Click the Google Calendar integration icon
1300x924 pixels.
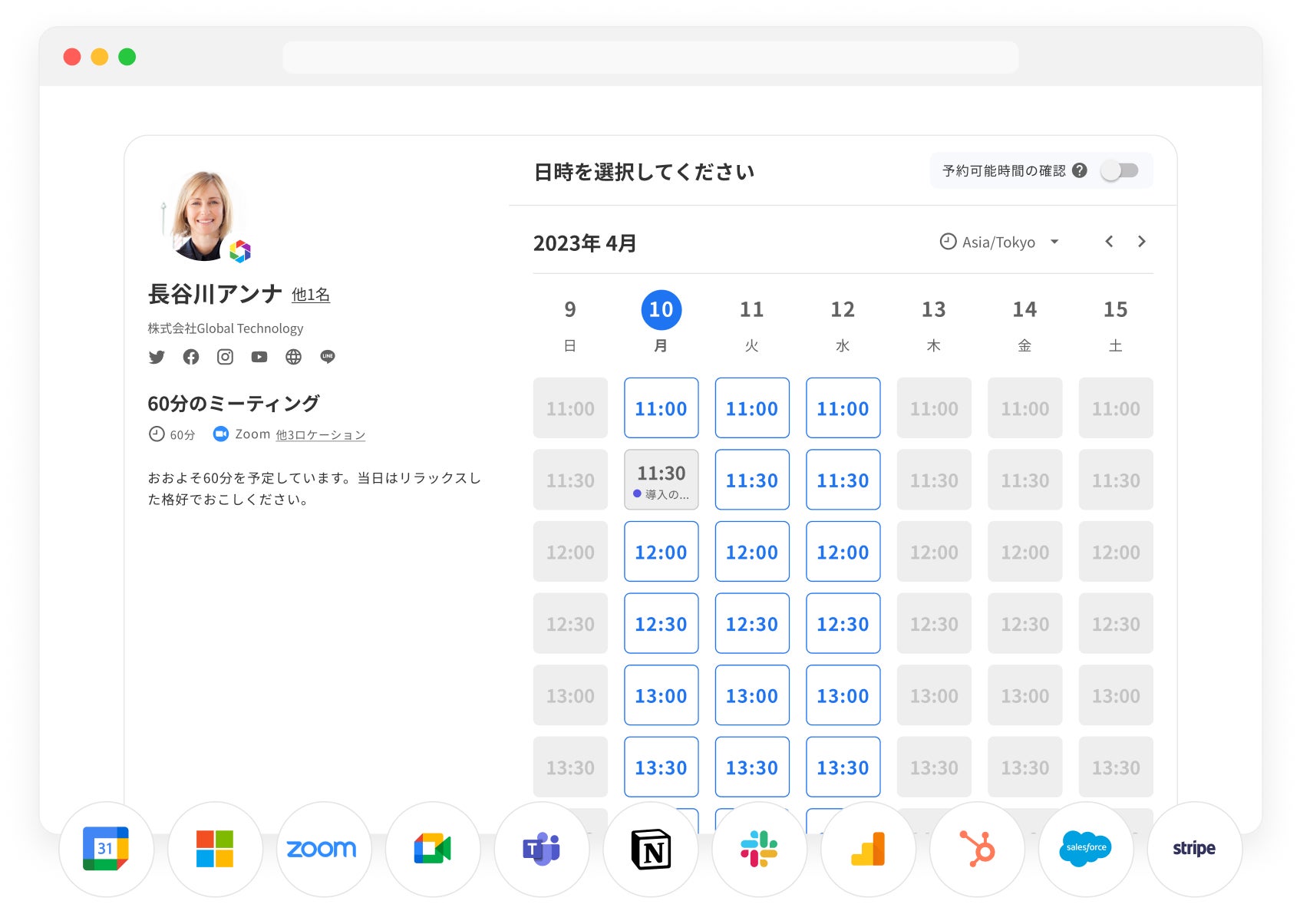(x=106, y=849)
